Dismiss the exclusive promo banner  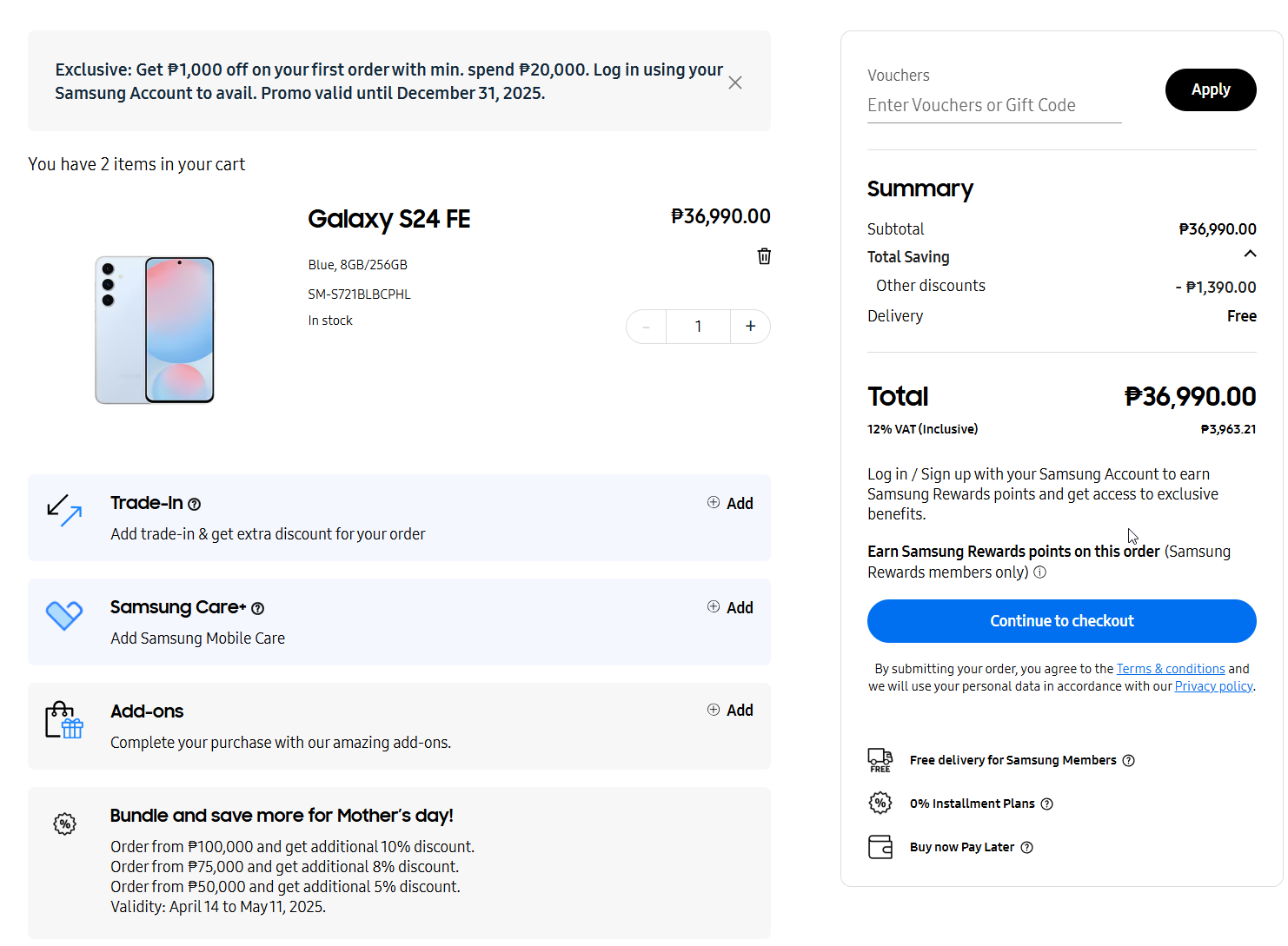click(735, 83)
